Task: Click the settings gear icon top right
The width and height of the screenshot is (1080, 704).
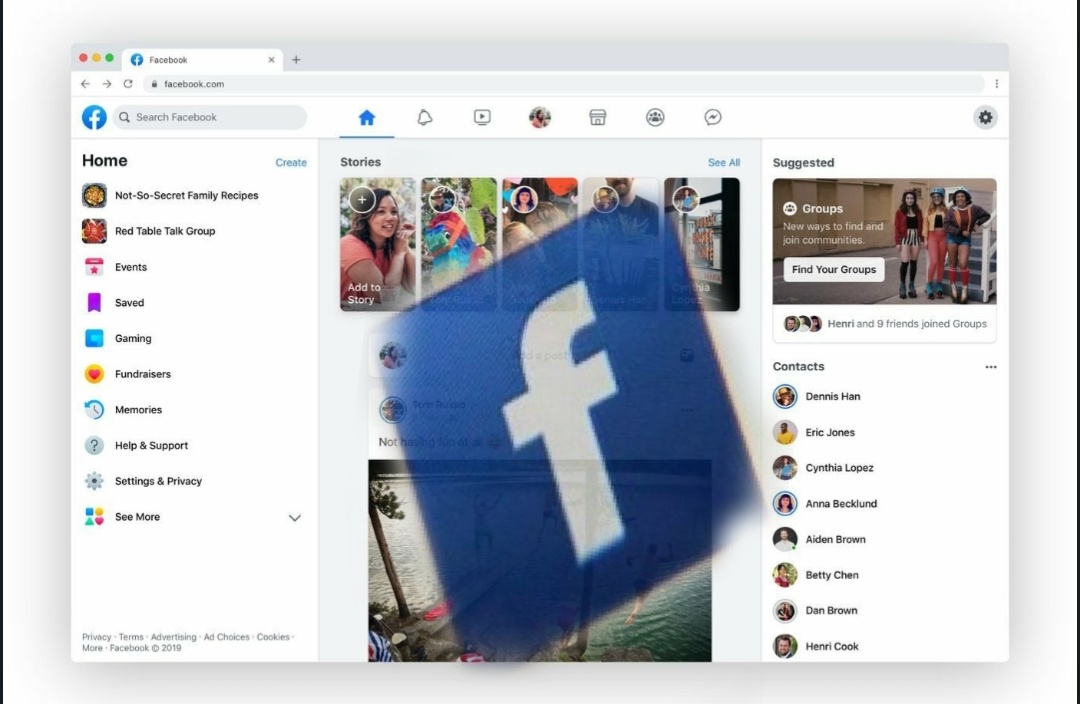Action: (x=985, y=118)
